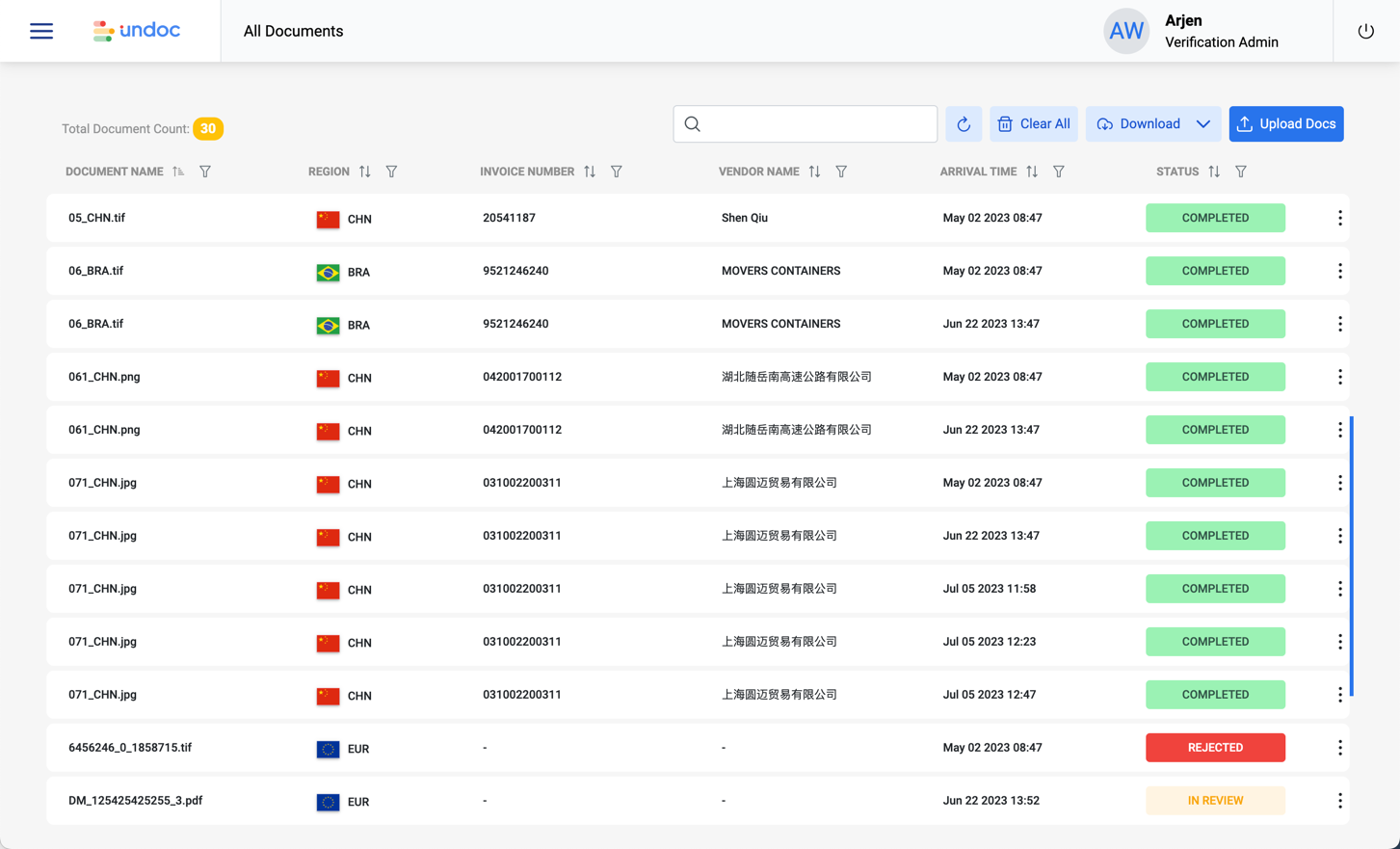1400x849 pixels.
Task: Filter the Vendor Name column
Action: coord(841,172)
